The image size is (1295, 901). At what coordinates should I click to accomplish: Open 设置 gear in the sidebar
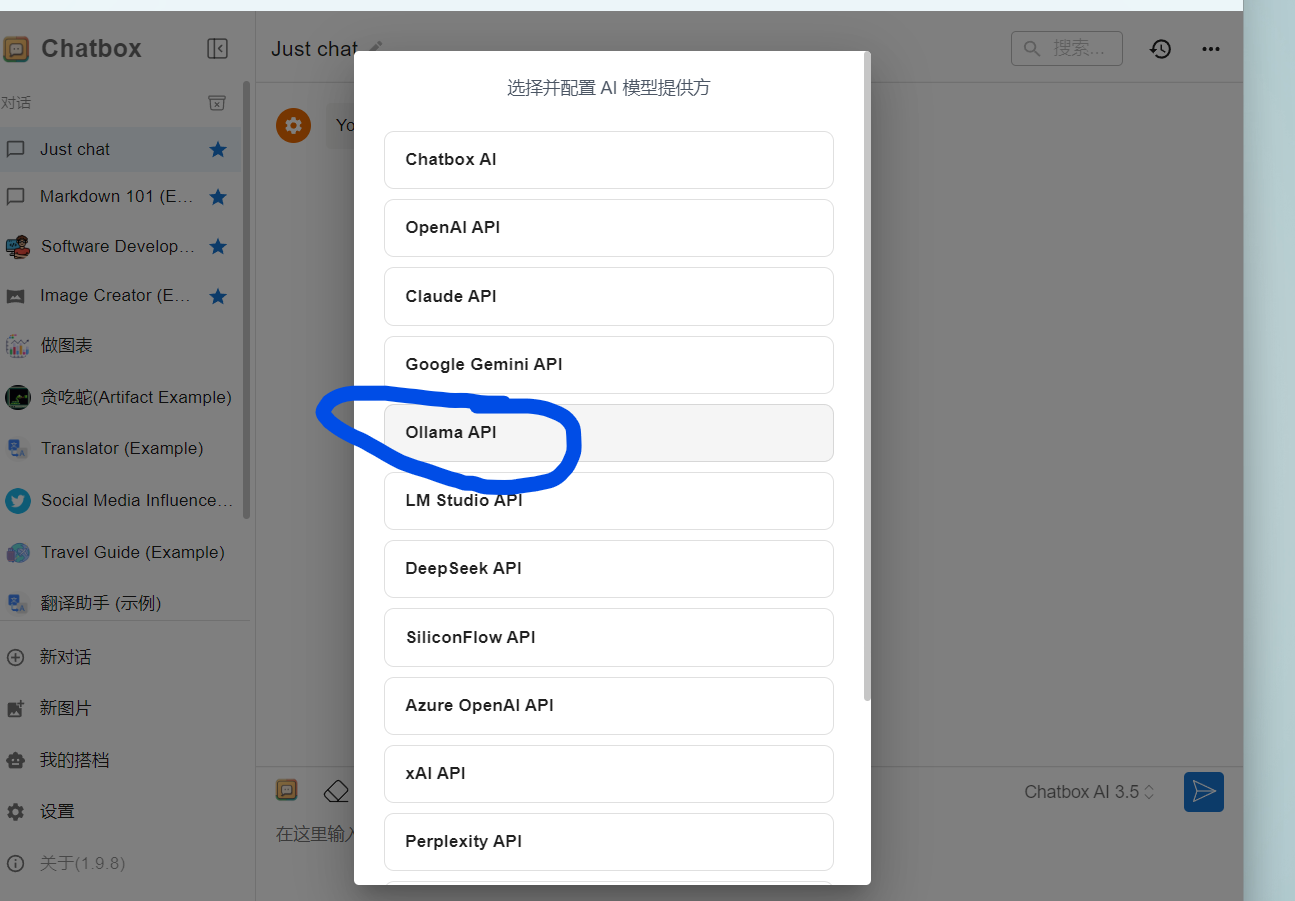57,811
